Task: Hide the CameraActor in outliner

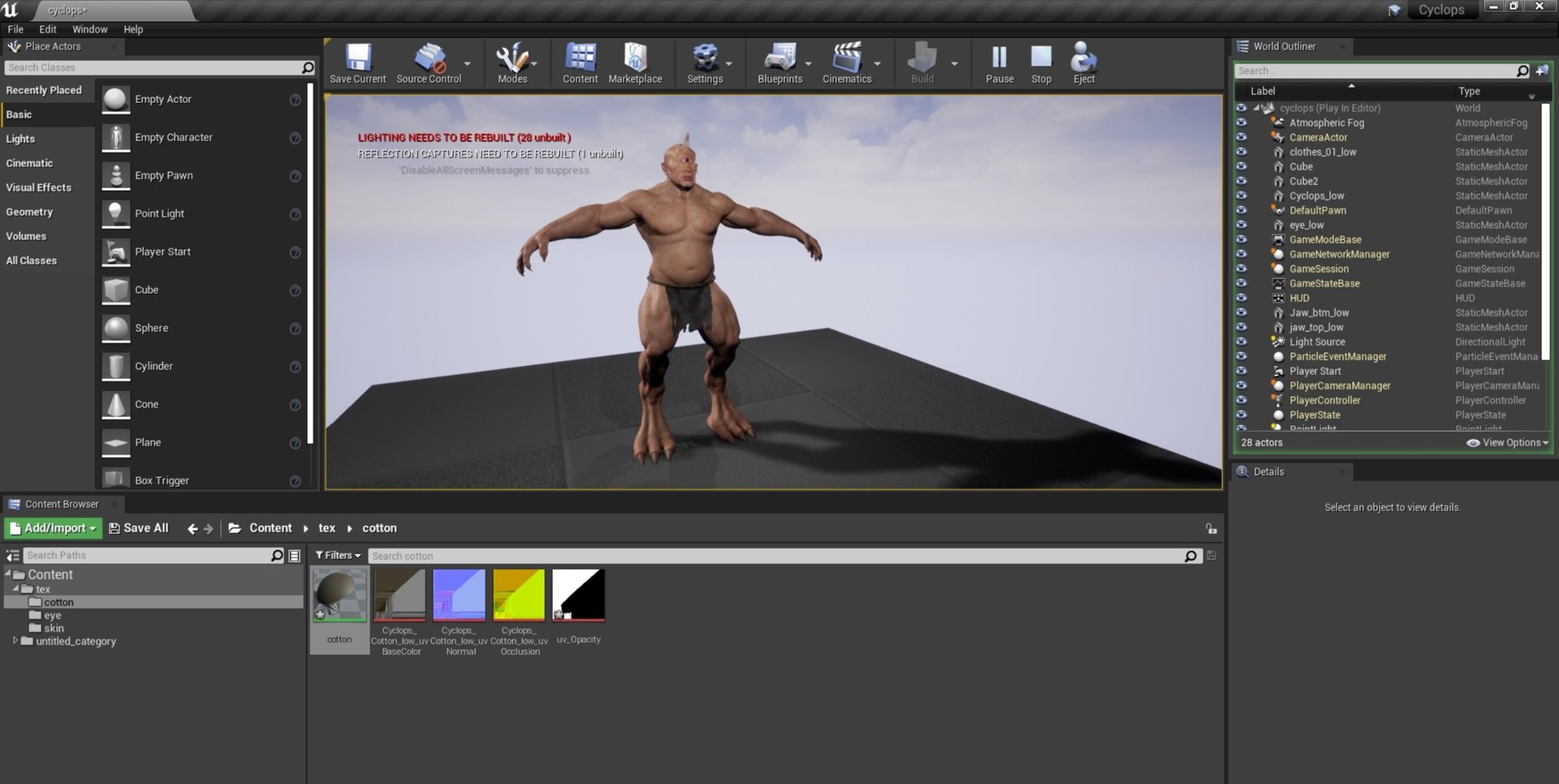Action: pyautogui.click(x=1241, y=137)
